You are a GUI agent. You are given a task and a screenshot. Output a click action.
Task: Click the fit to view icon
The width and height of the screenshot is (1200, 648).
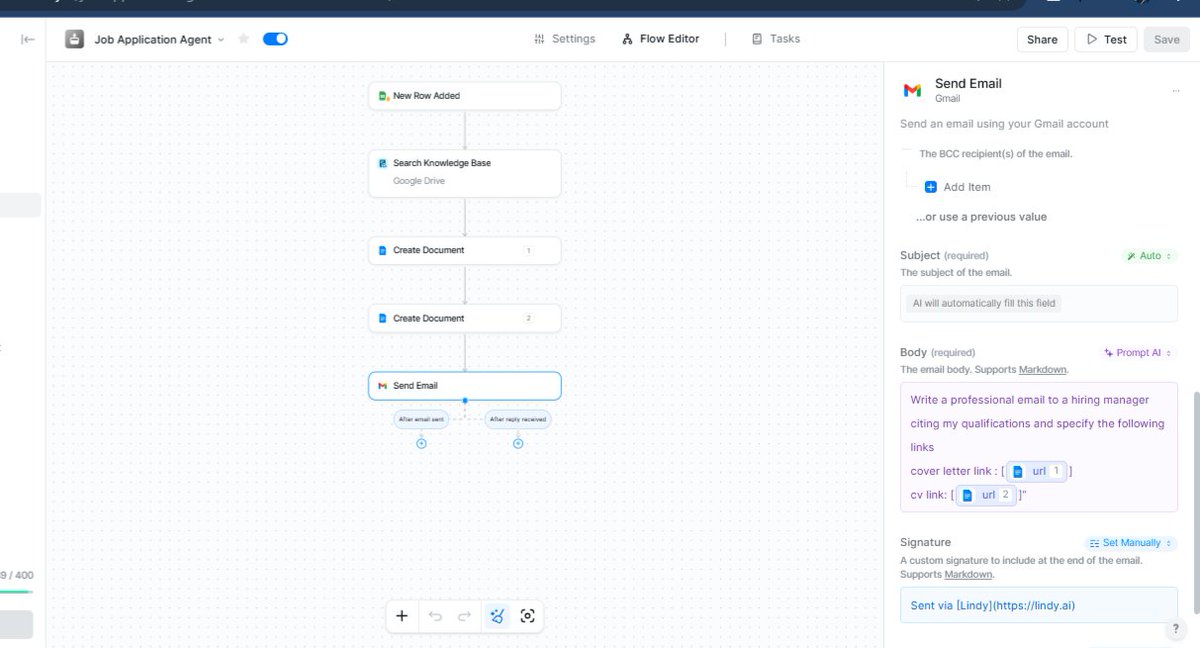pos(528,616)
